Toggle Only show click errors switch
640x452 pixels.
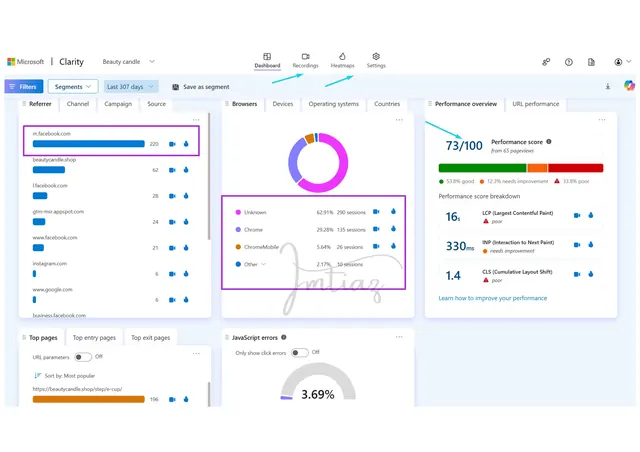pyautogui.click(x=300, y=352)
